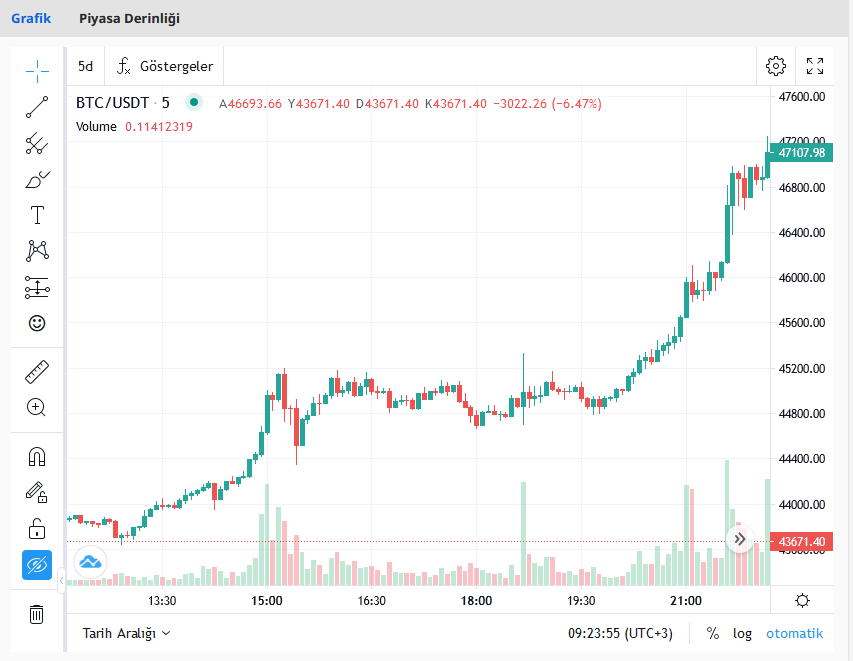Select the trend line drawing tool
Image resolution: width=853 pixels, height=661 pixels.
(x=37, y=107)
